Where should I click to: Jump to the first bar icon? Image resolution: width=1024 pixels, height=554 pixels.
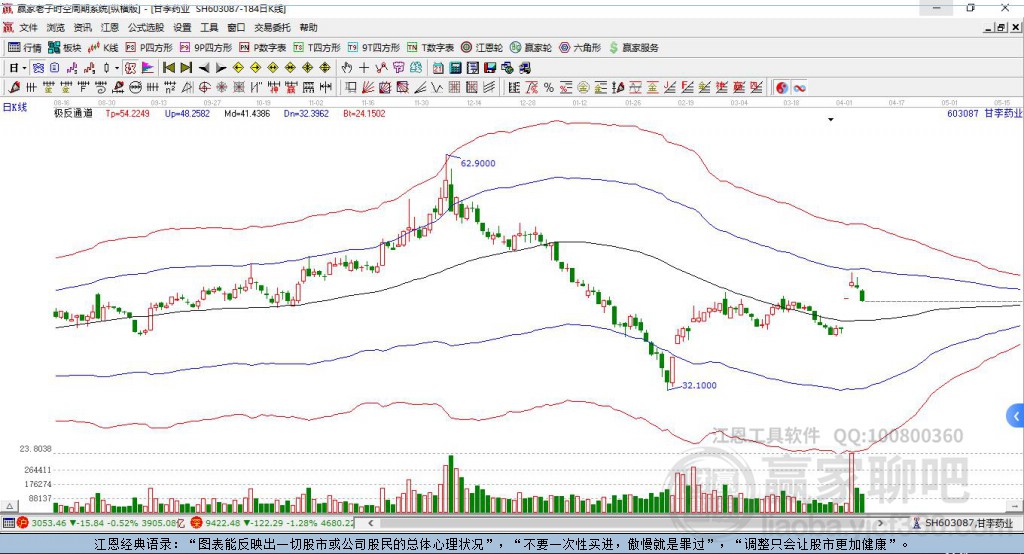[168, 67]
